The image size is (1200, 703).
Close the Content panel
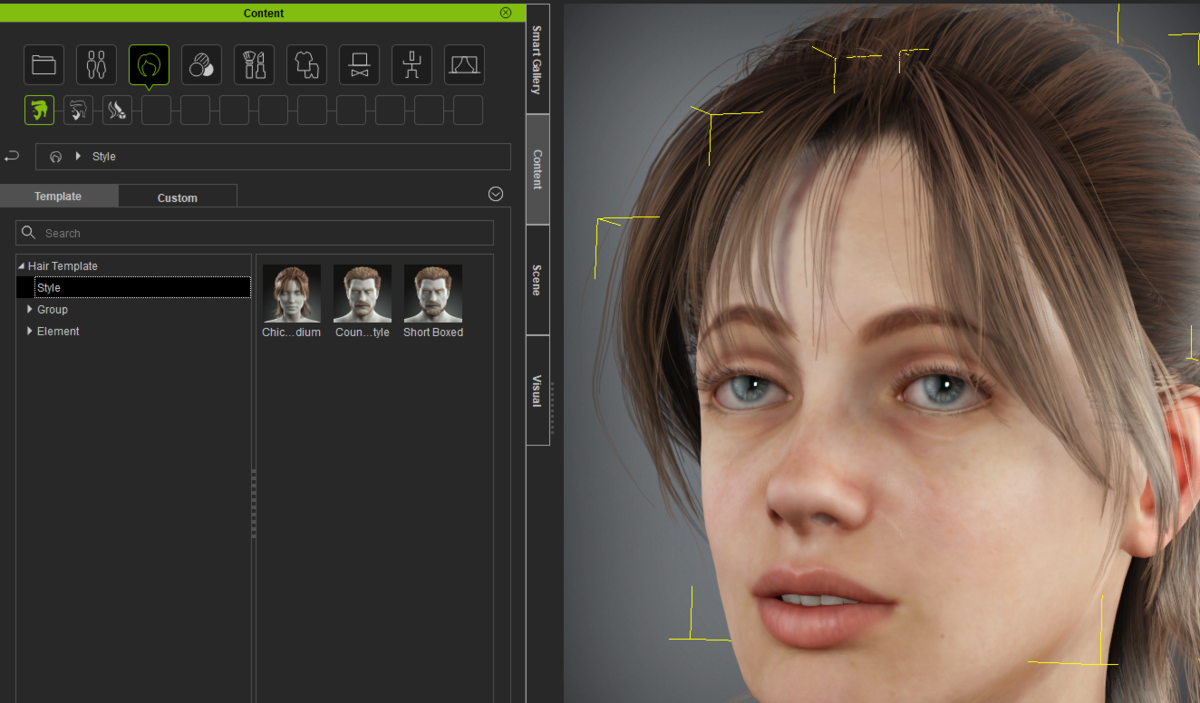pos(506,13)
